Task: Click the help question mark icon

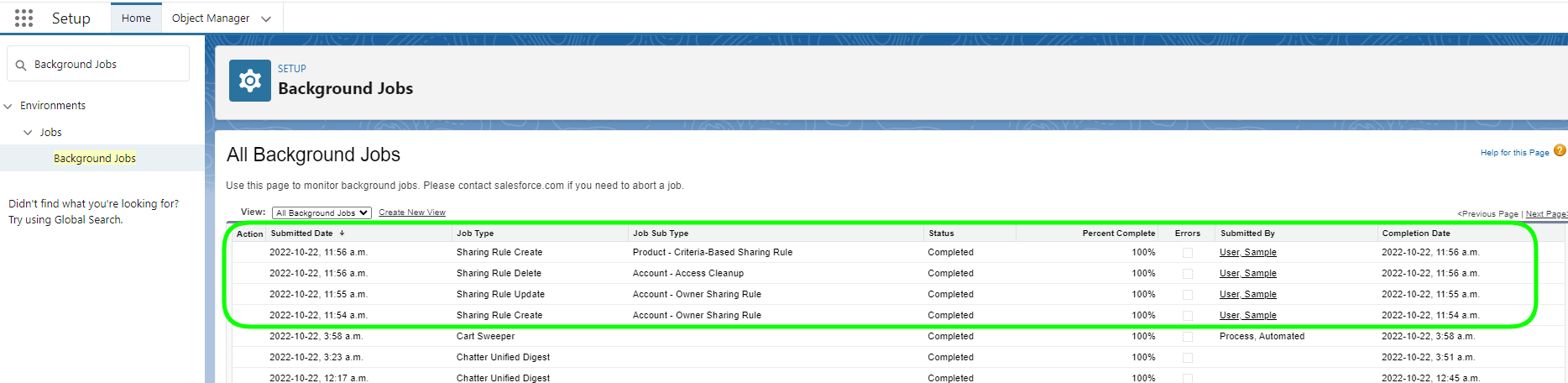Action: point(1560,151)
